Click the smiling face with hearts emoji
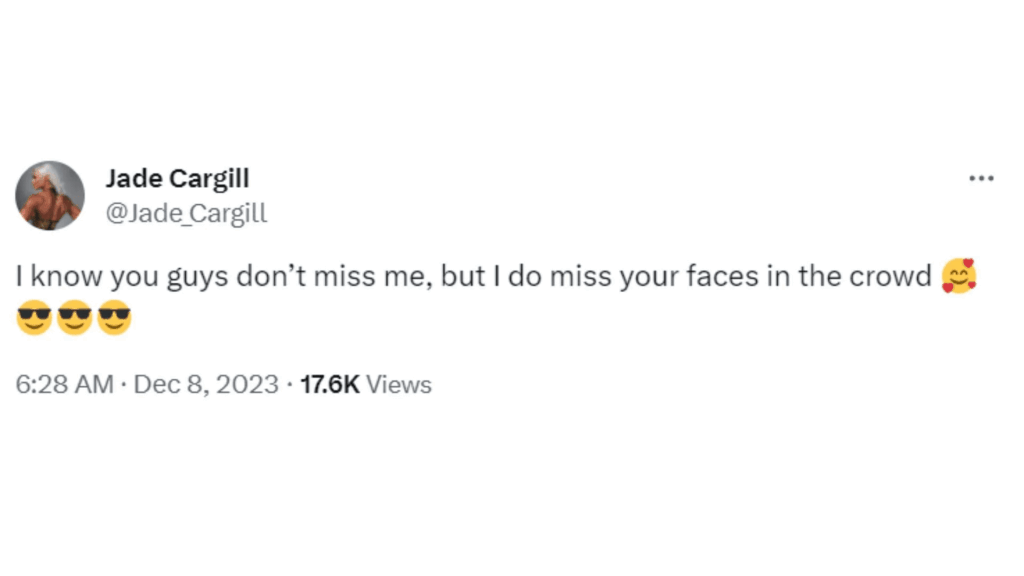1024x576 pixels. click(959, 275)
